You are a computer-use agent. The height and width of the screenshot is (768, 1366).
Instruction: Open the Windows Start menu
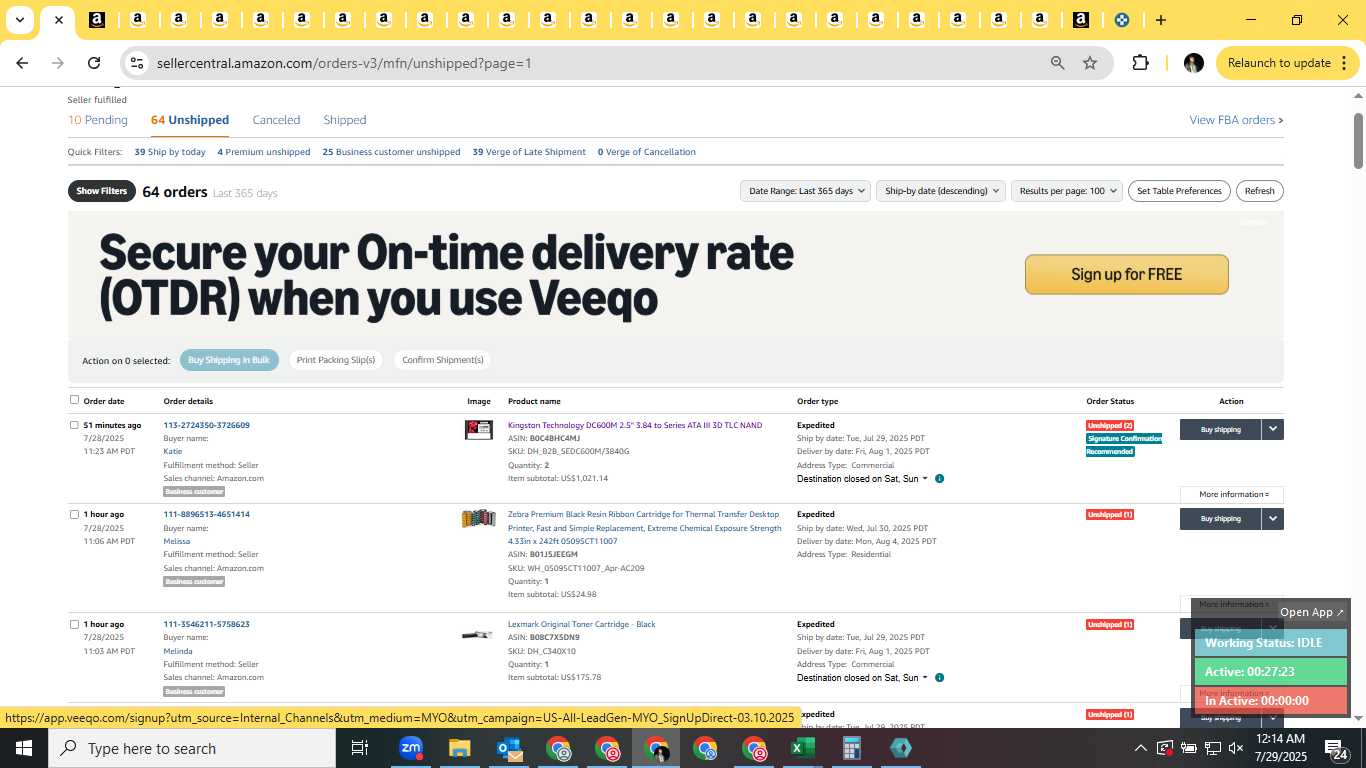24,748
